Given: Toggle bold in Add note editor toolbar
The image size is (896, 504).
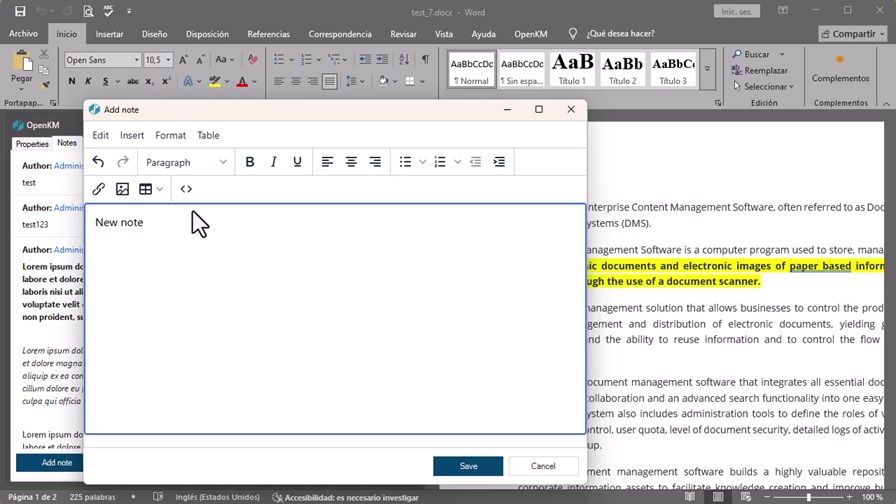Looking at the screenshot, I should click(250, 162).
